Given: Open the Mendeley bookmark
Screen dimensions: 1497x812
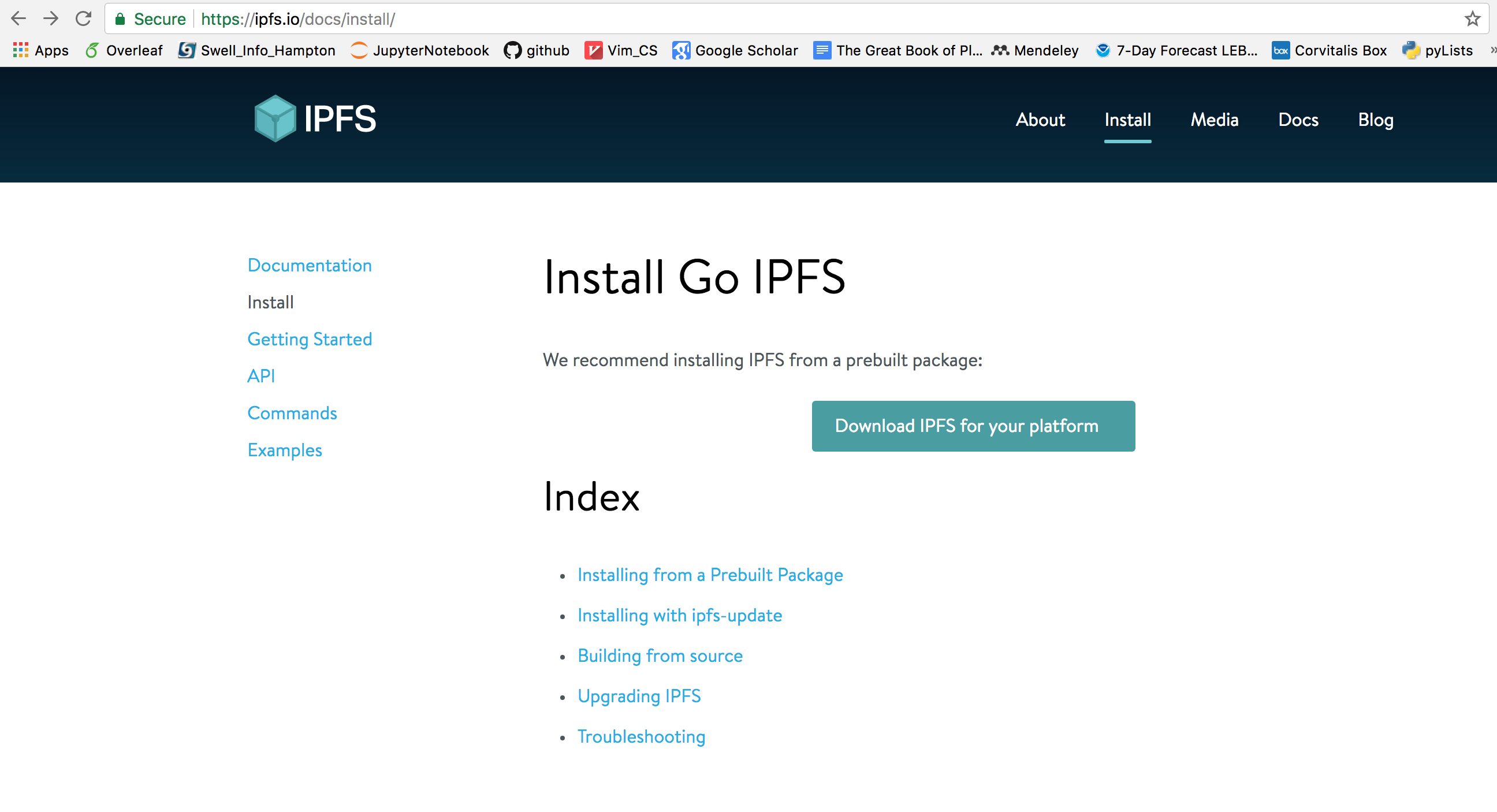Looking at the screenshot, I should coord(1035,51).
